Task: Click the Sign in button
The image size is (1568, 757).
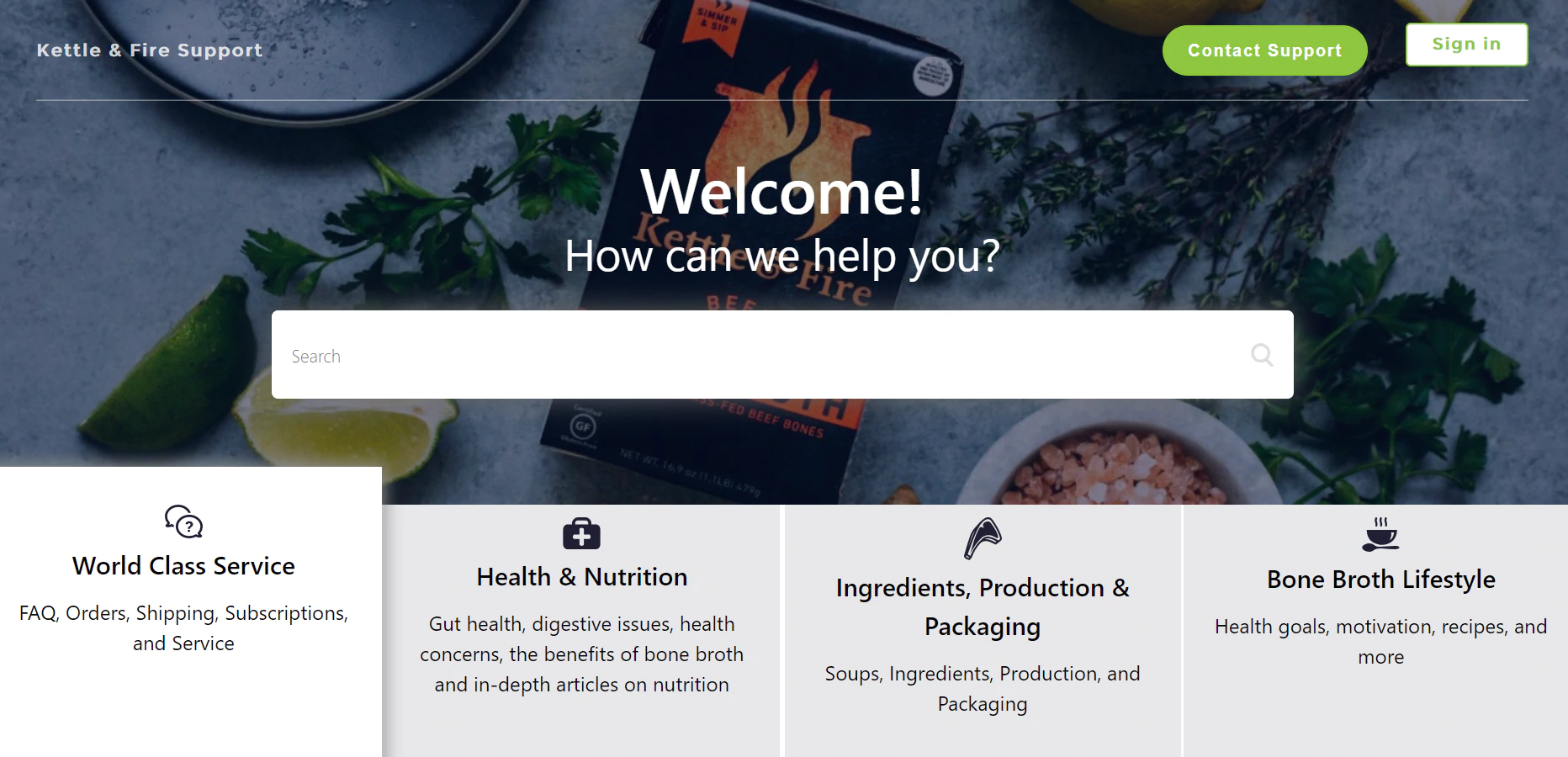Action: click(x=1466, y=45)
